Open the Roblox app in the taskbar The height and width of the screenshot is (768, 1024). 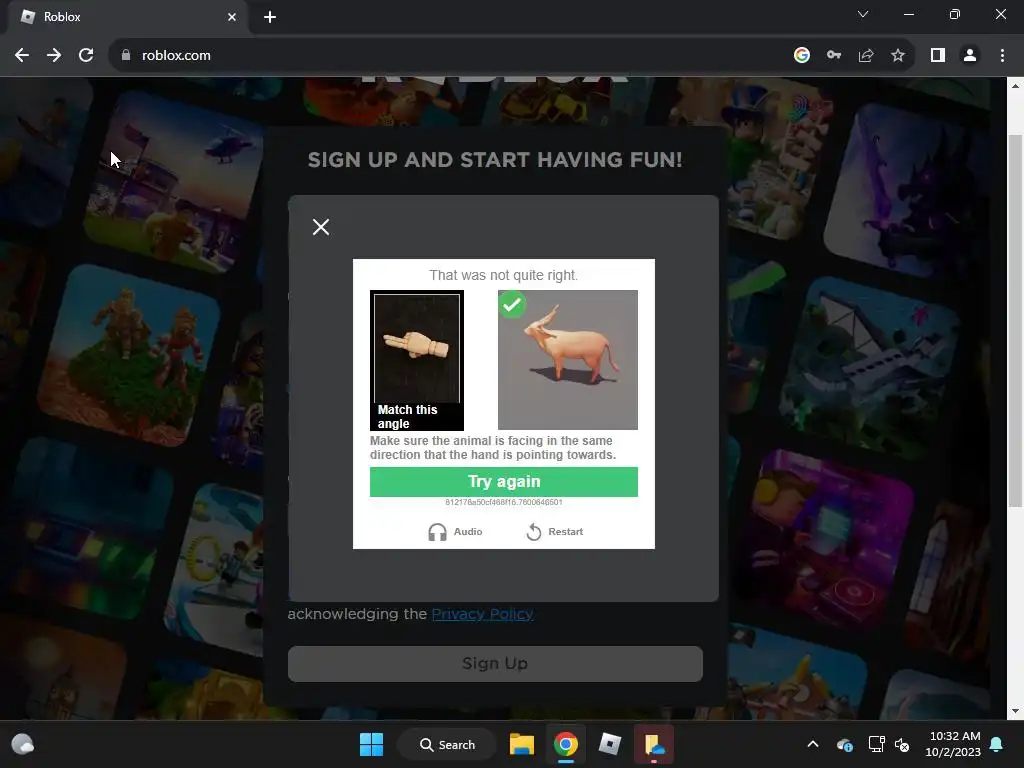coord(610,744)
